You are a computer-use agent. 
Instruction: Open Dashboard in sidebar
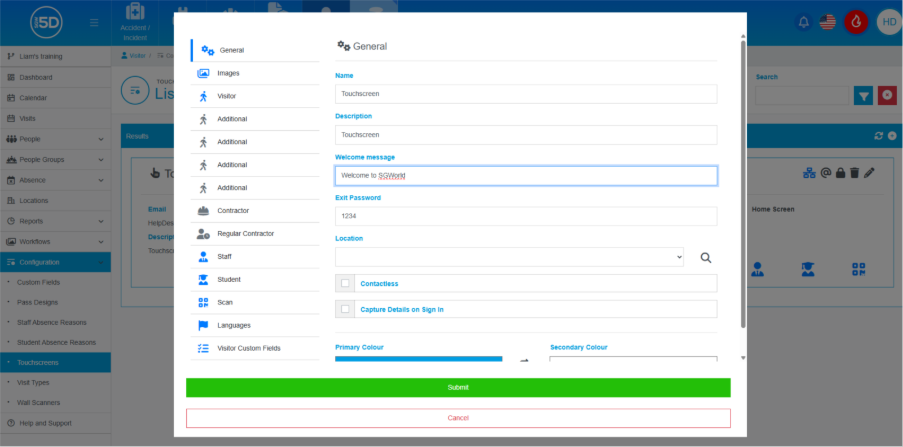(x=55, y=77)
